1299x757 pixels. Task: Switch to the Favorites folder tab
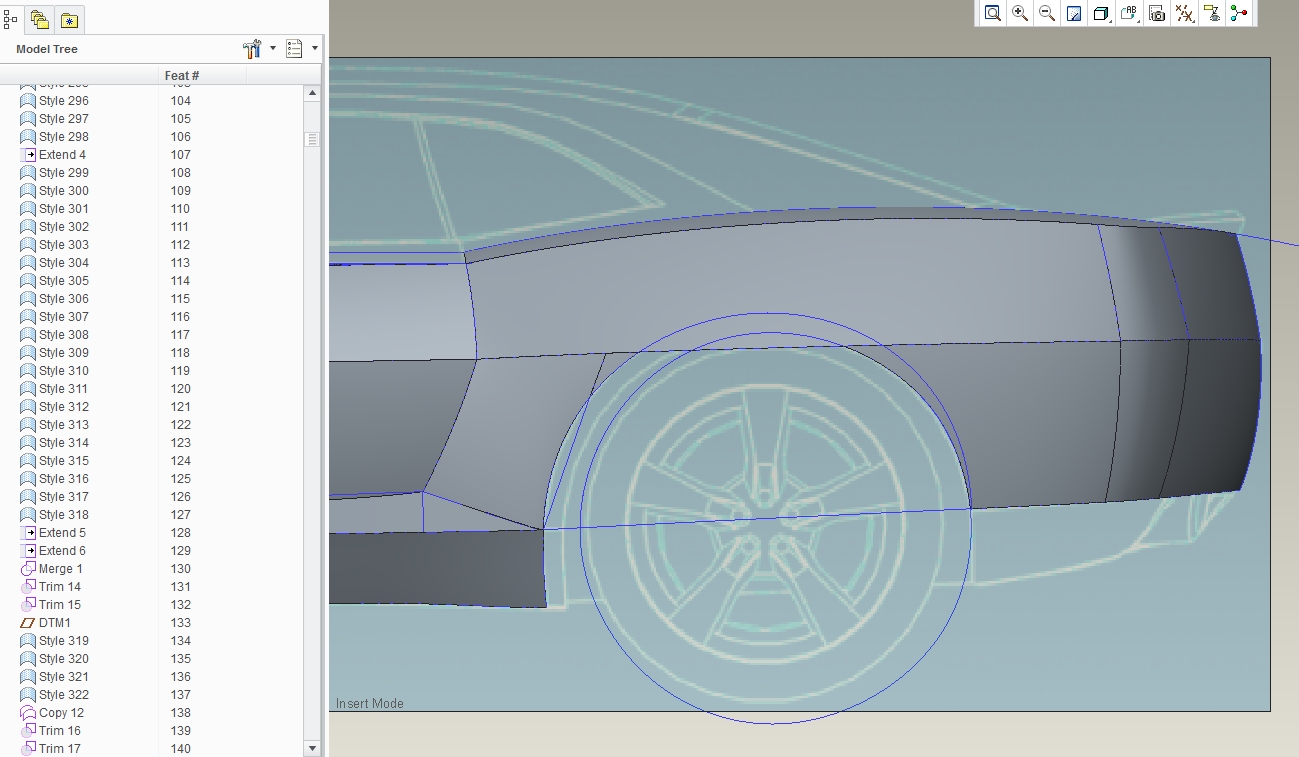[x=69, y=19]
